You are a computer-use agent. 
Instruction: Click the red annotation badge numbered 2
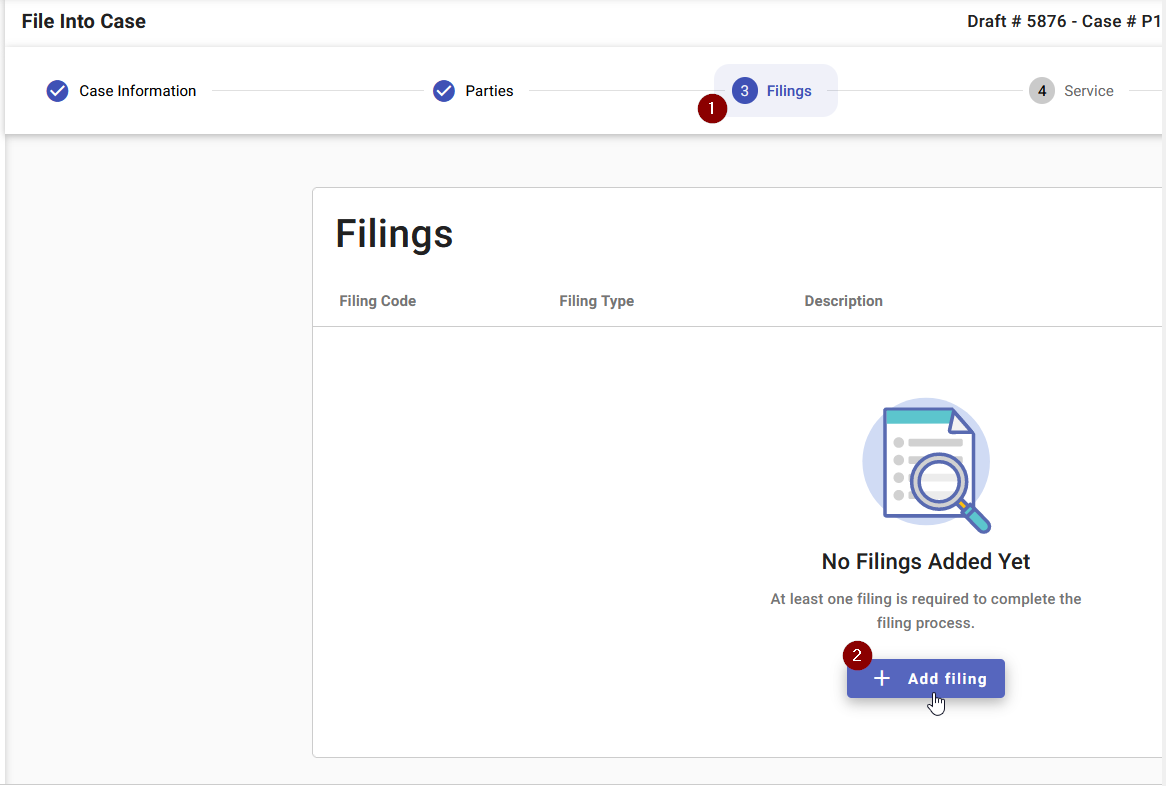coord(858,655)
